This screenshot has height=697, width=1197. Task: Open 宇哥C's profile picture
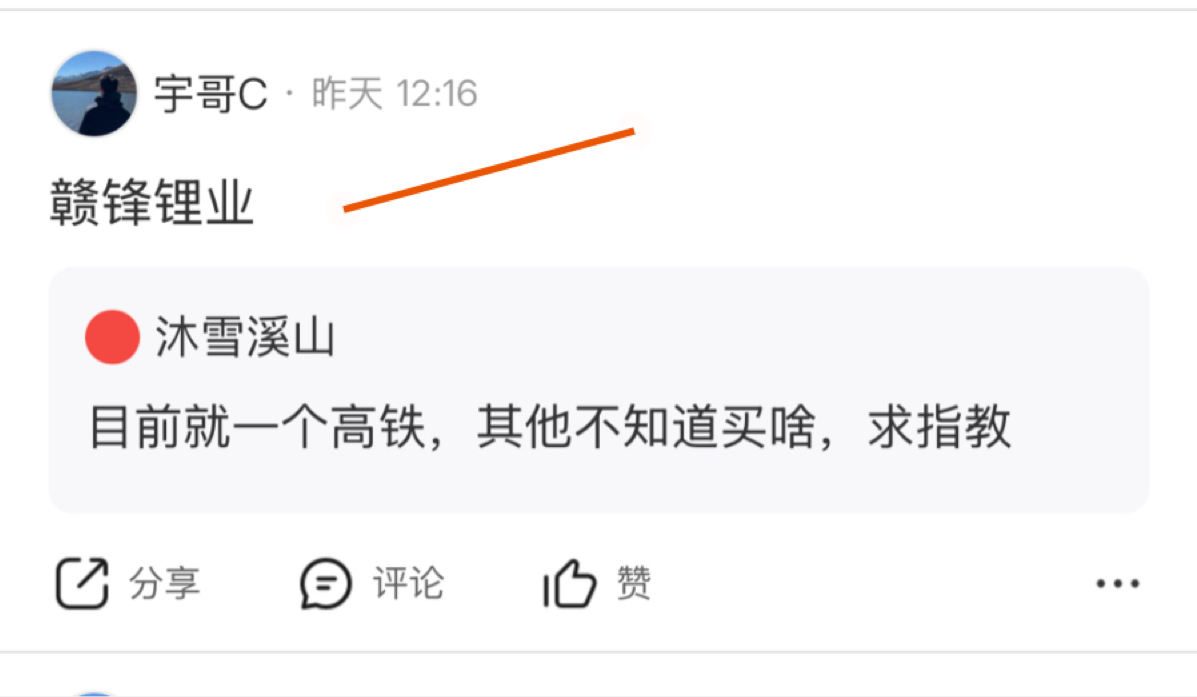point(94,93)
